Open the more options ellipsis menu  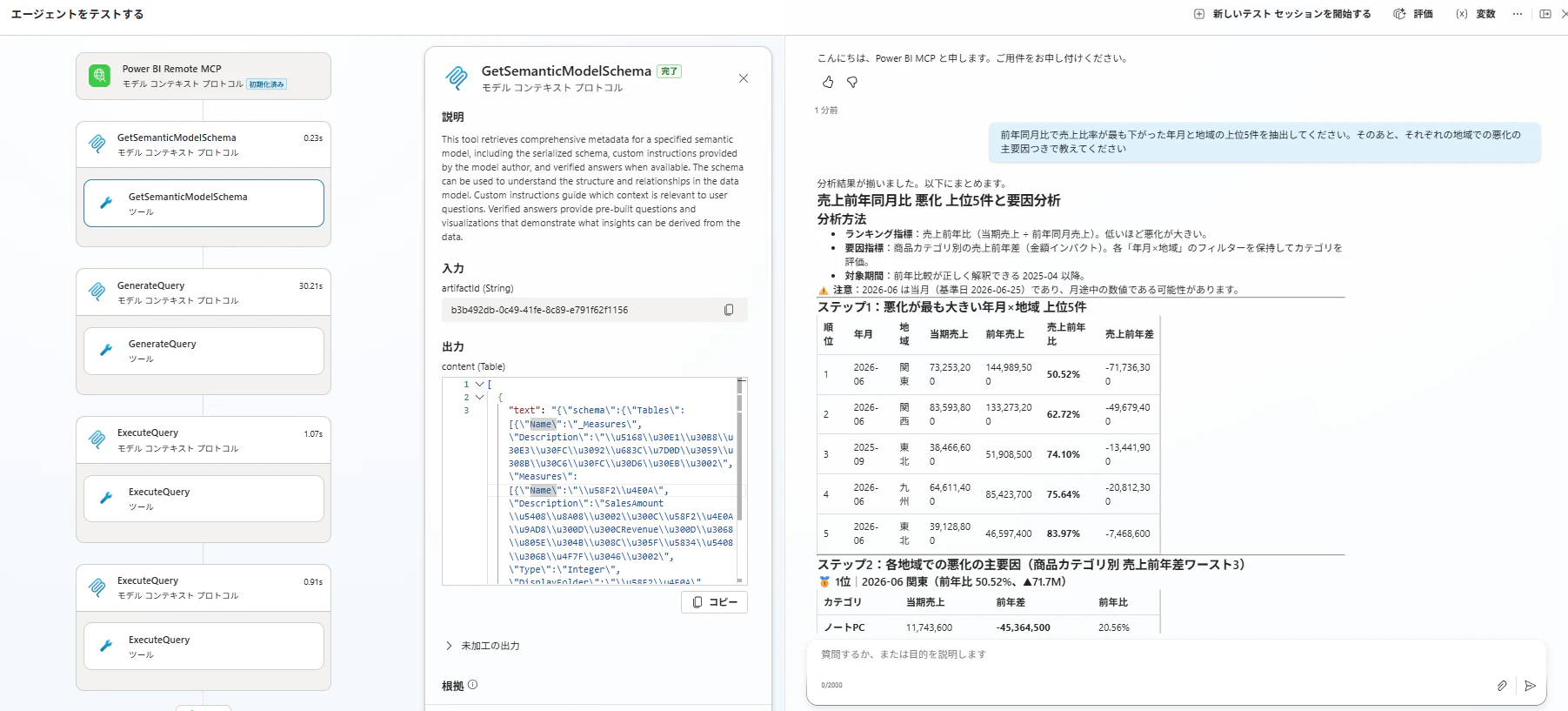point(1518,14)
